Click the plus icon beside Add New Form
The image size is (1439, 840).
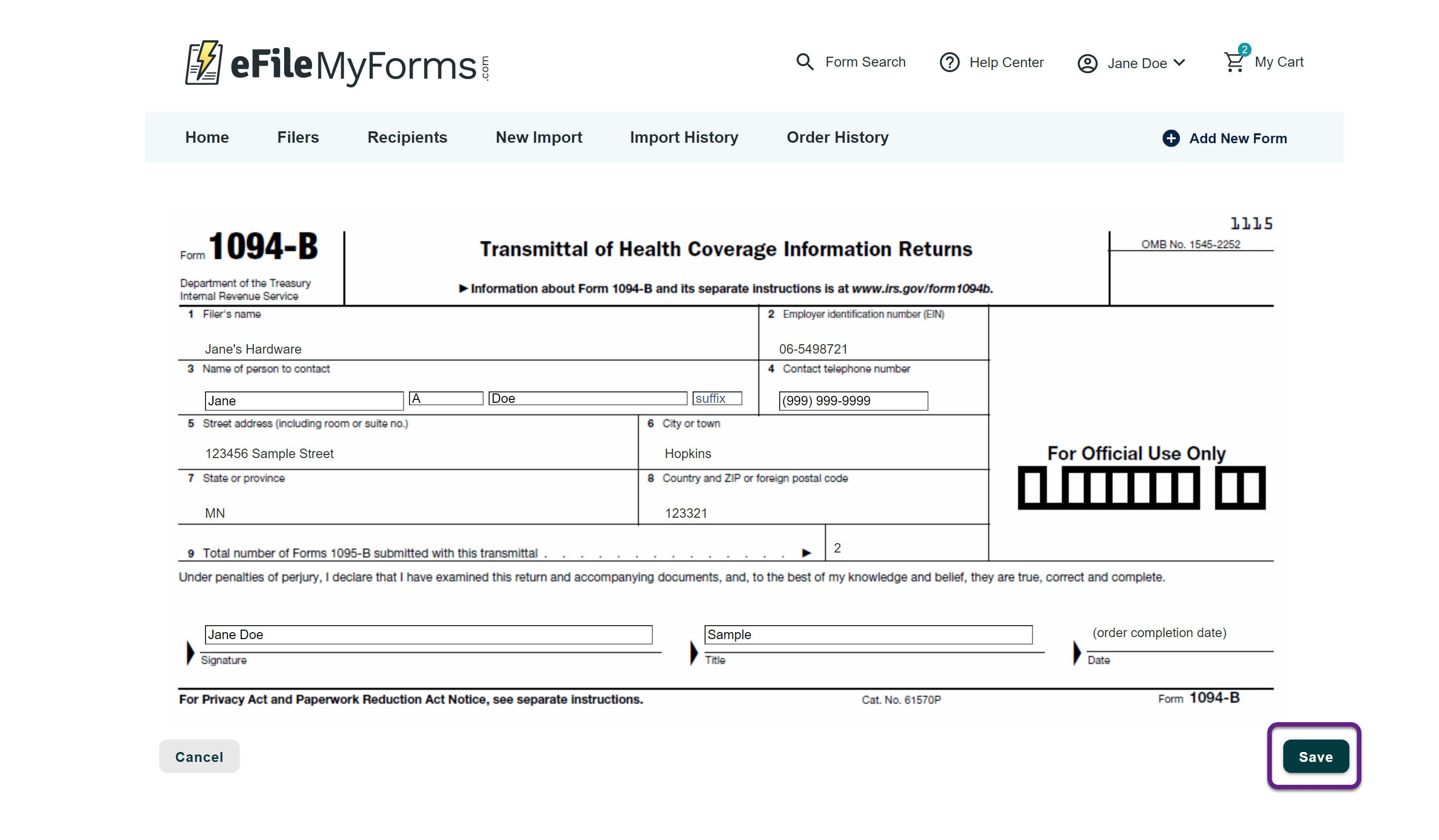[x=1171, y=138]
